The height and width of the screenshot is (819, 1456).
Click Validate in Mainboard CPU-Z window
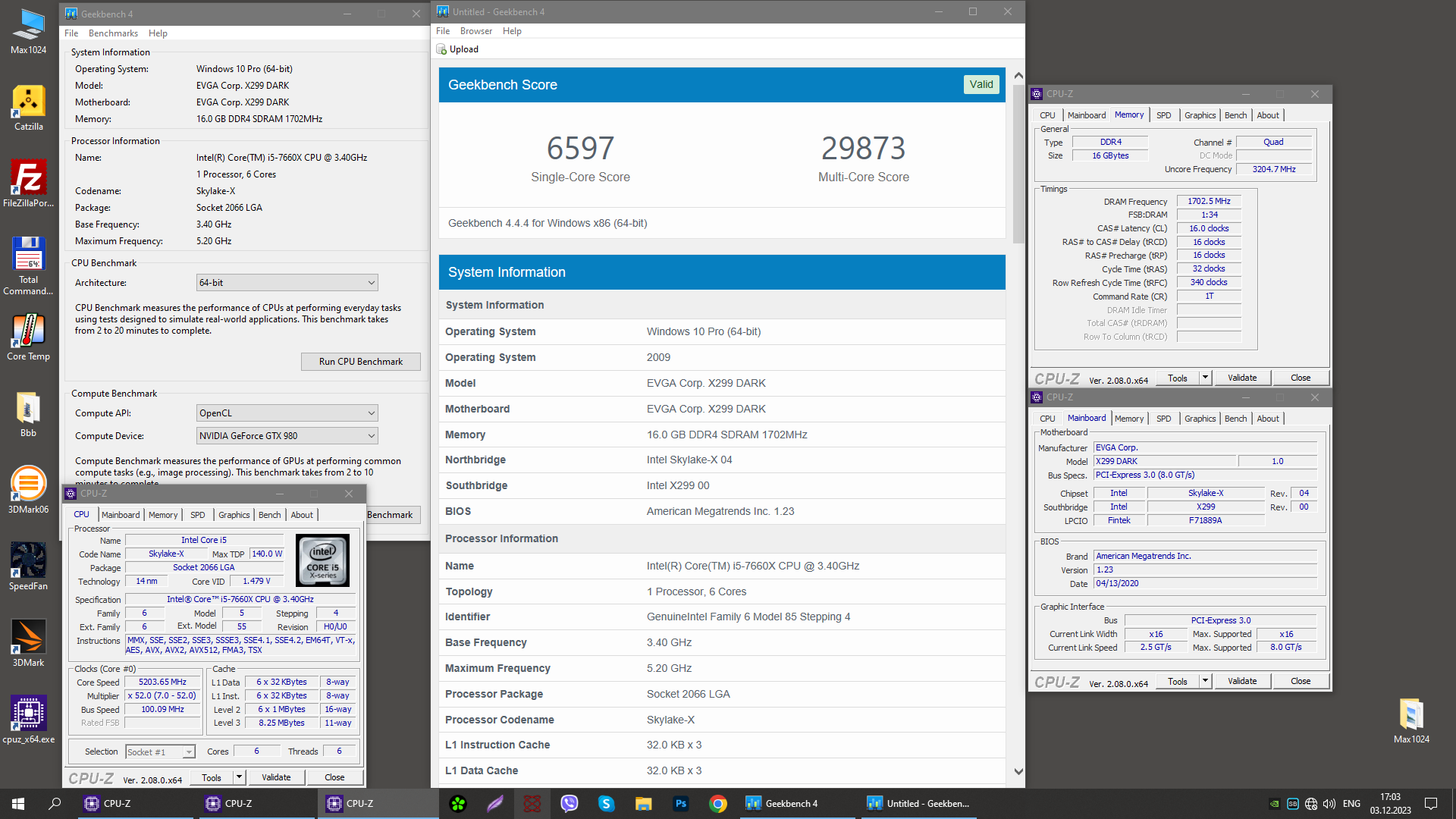pyautogui.click(x=1242, y=681)
